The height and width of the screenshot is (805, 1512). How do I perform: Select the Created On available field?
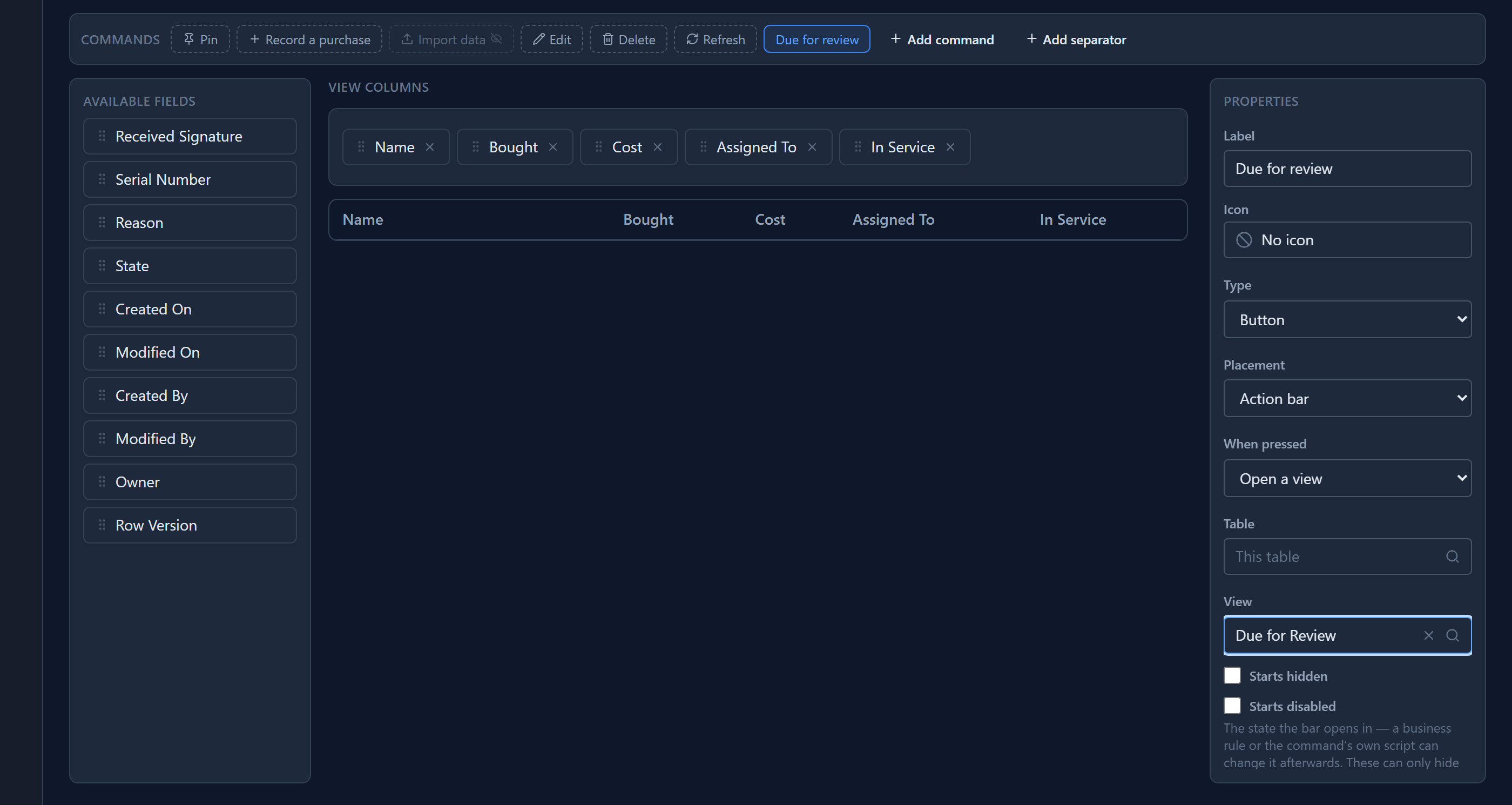190,309
